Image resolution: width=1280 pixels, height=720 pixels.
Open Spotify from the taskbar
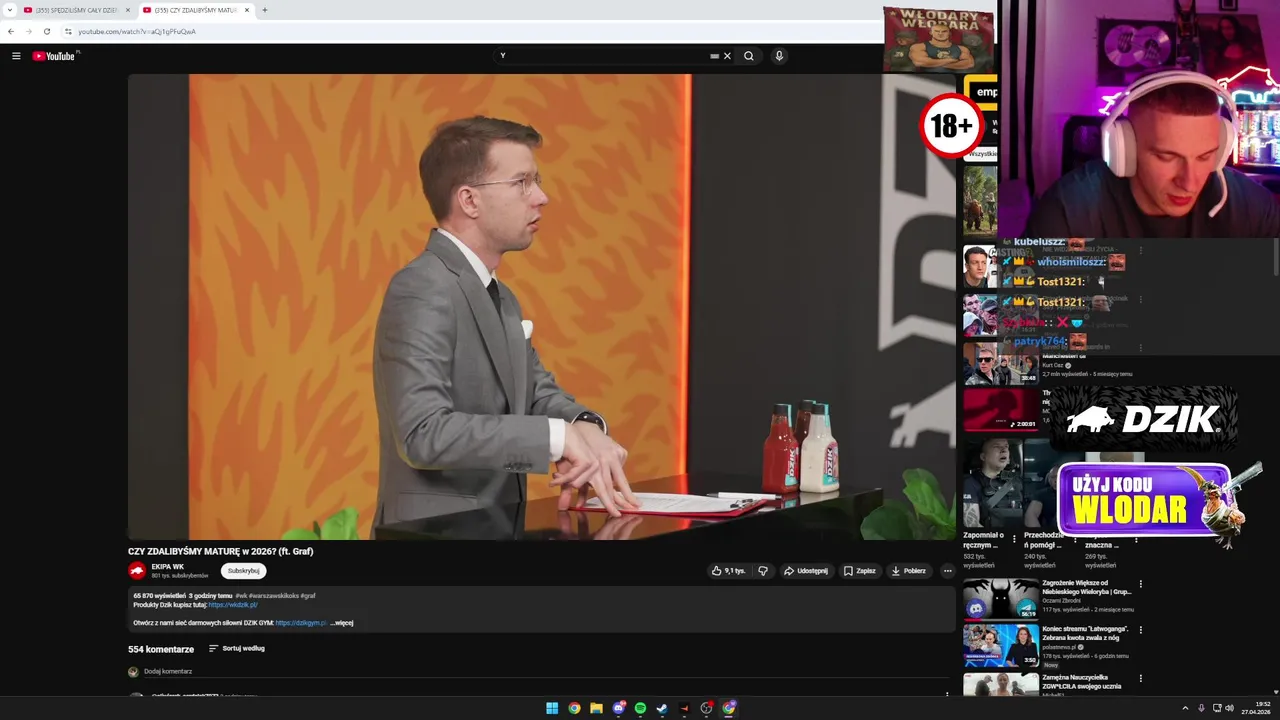[x=640, y=708]
